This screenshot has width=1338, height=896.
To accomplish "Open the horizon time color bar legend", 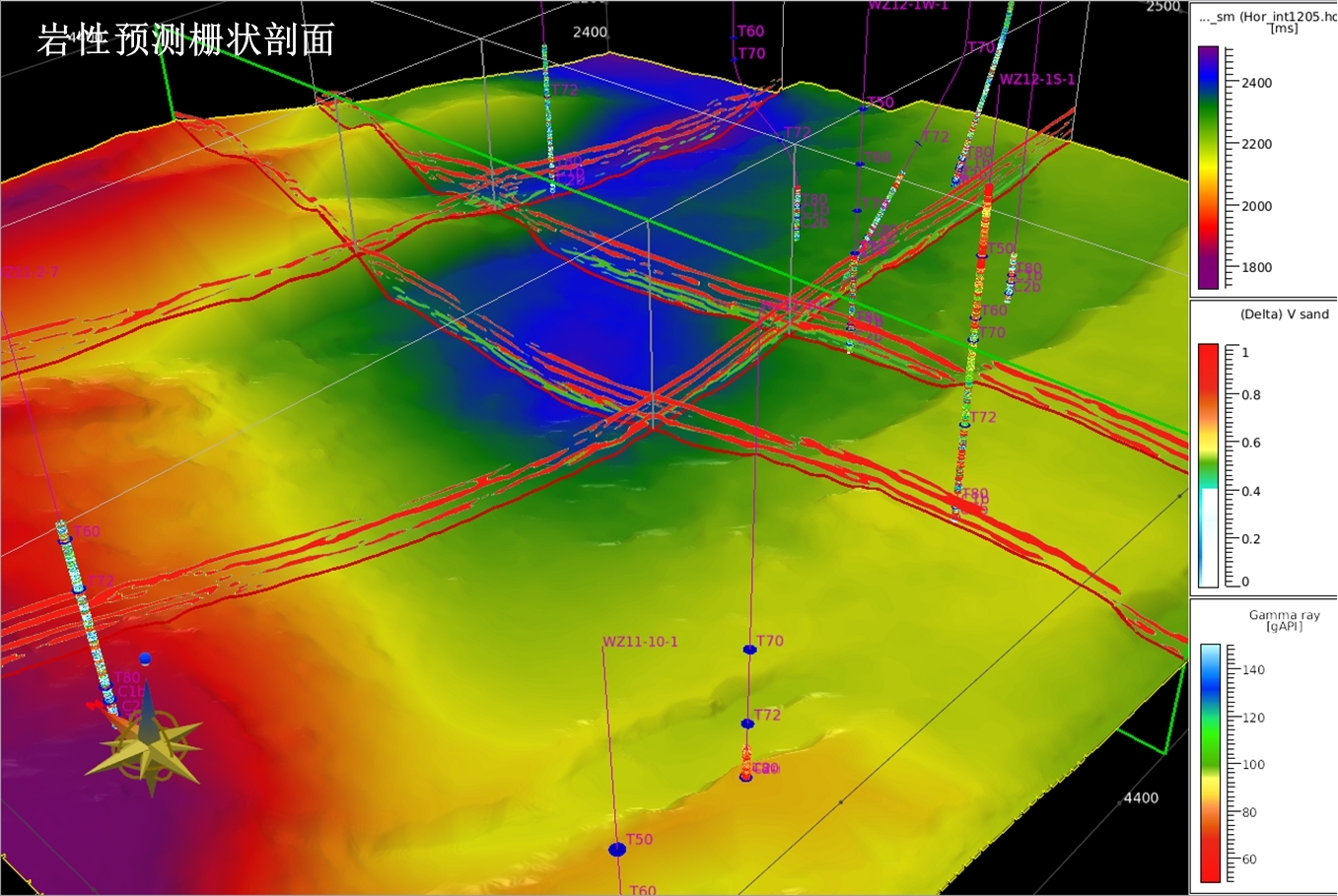I will click(x=1208, y=168).
